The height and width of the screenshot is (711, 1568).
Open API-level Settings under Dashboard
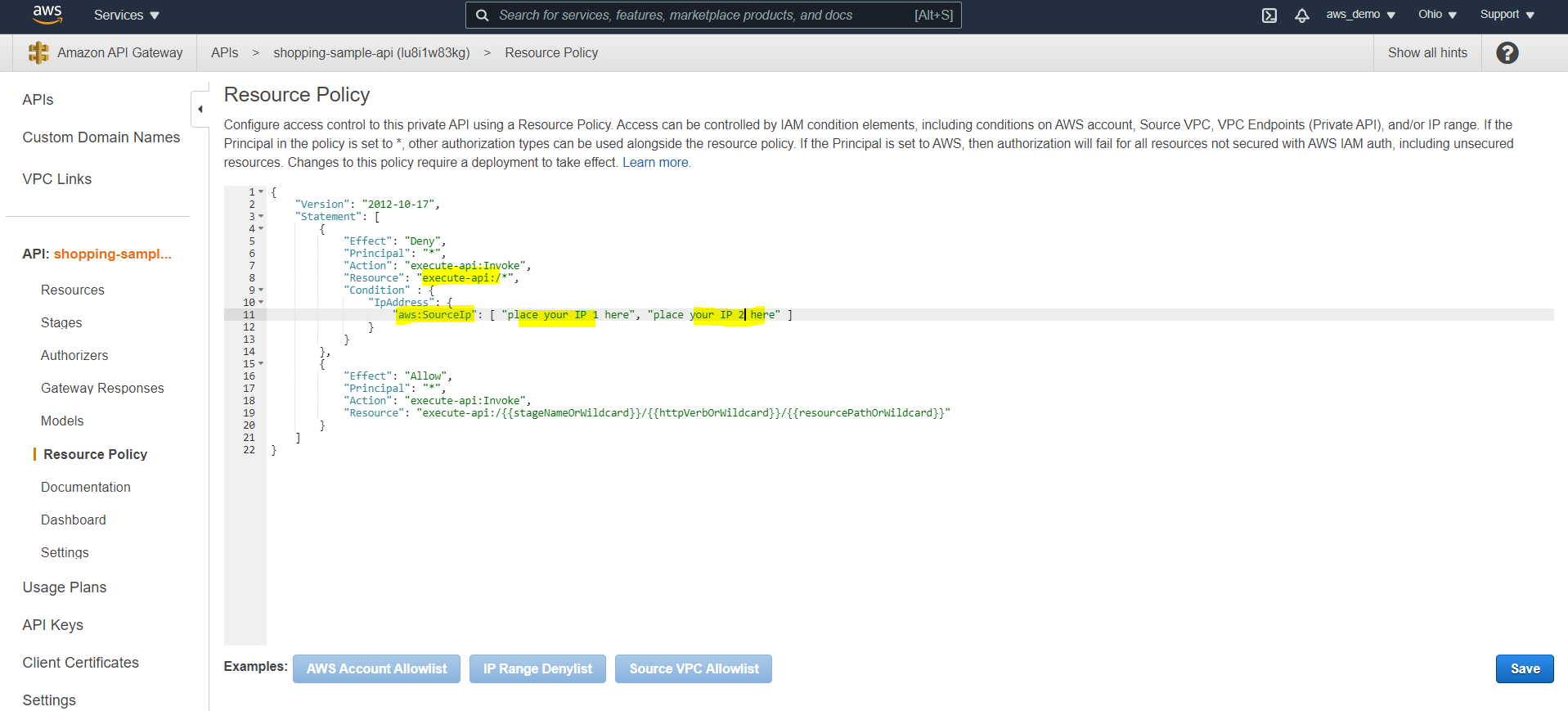[65, 553]
